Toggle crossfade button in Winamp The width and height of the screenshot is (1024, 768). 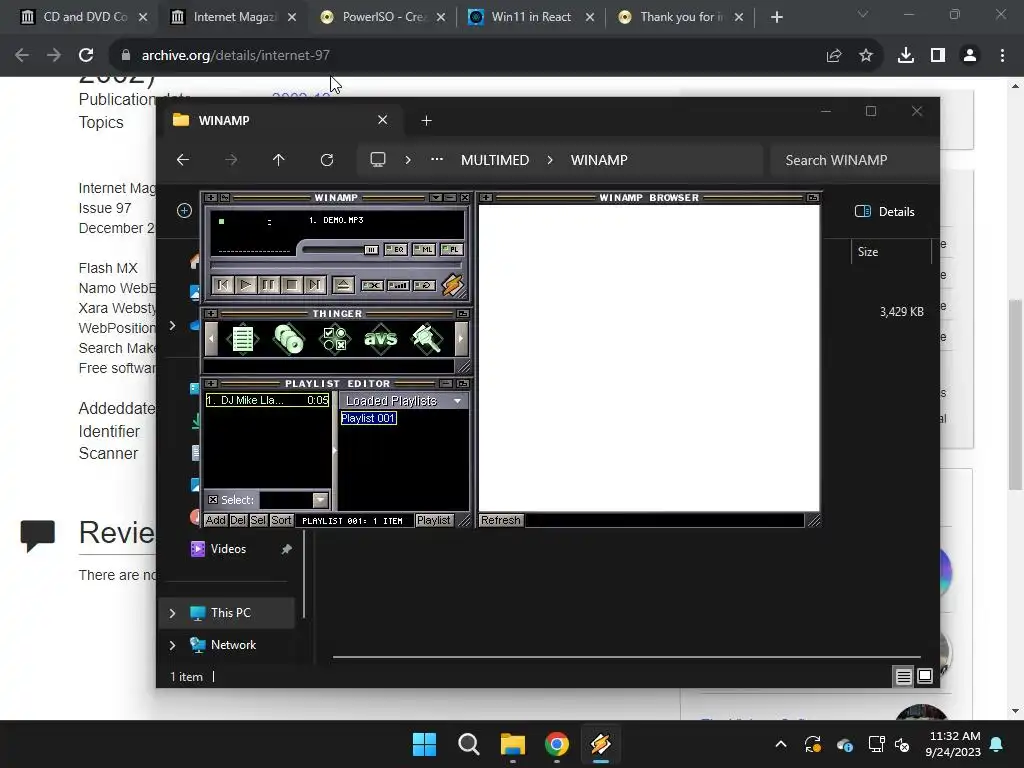[398, 285]
